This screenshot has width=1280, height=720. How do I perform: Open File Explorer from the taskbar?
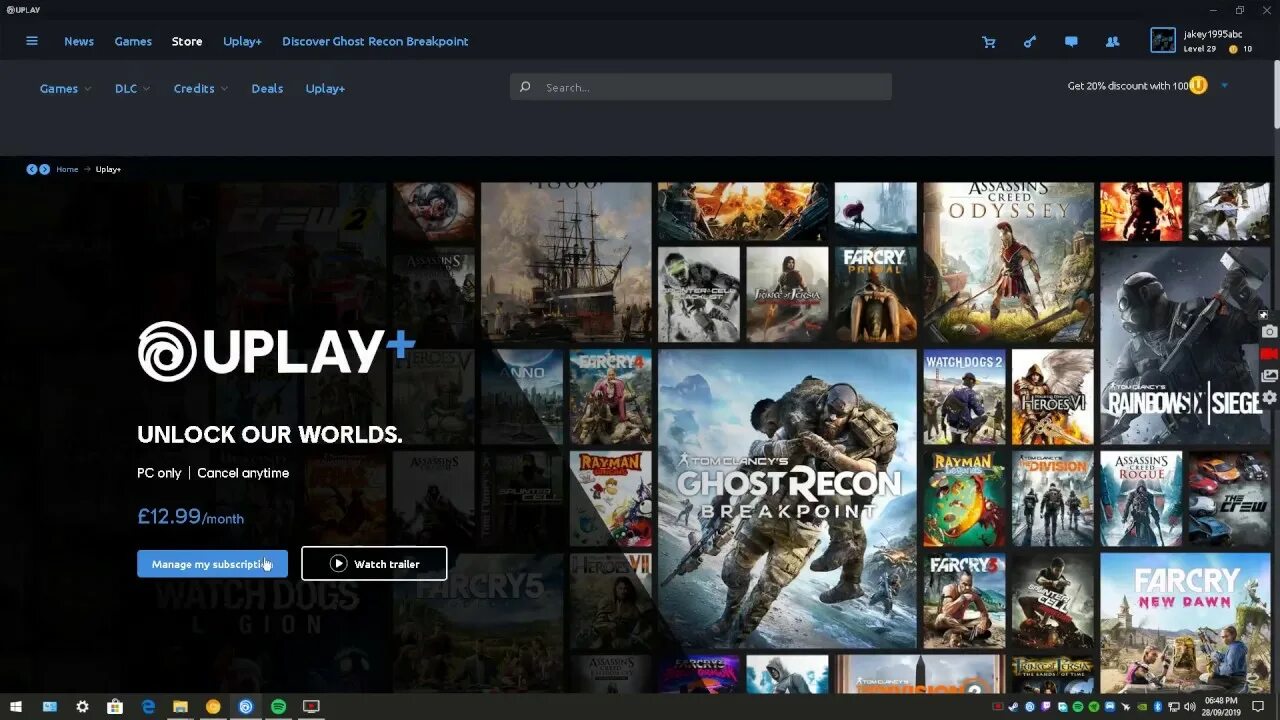coord(180,707)
